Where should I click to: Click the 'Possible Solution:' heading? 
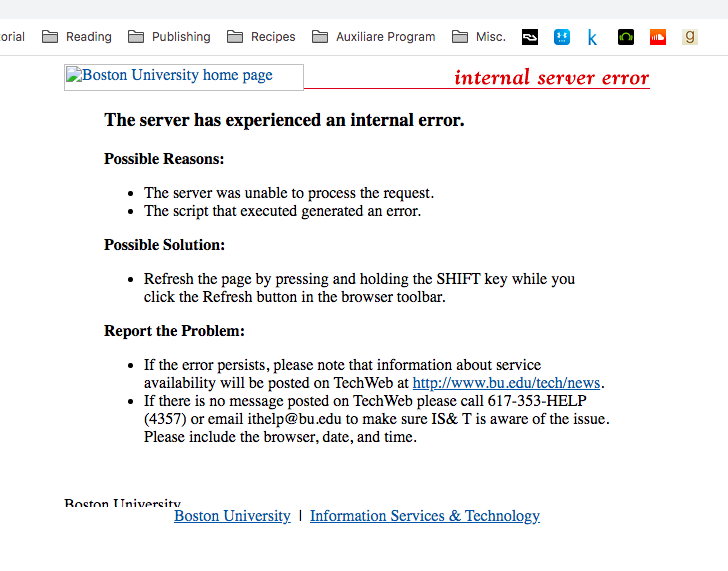(164, 245)
